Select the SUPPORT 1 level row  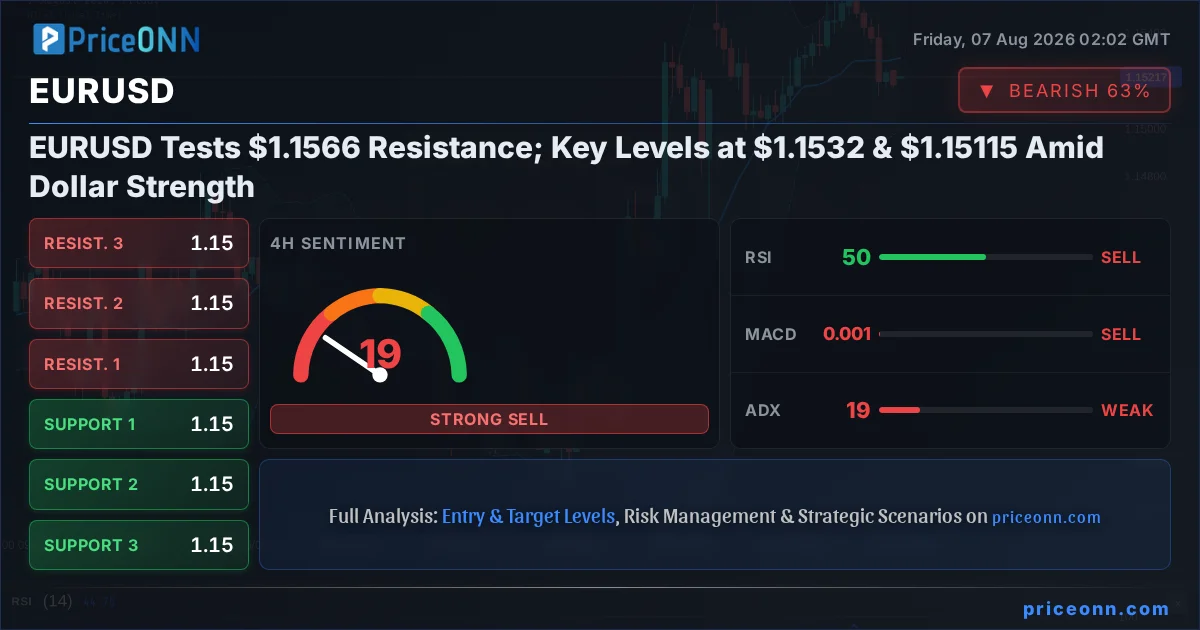139,424
